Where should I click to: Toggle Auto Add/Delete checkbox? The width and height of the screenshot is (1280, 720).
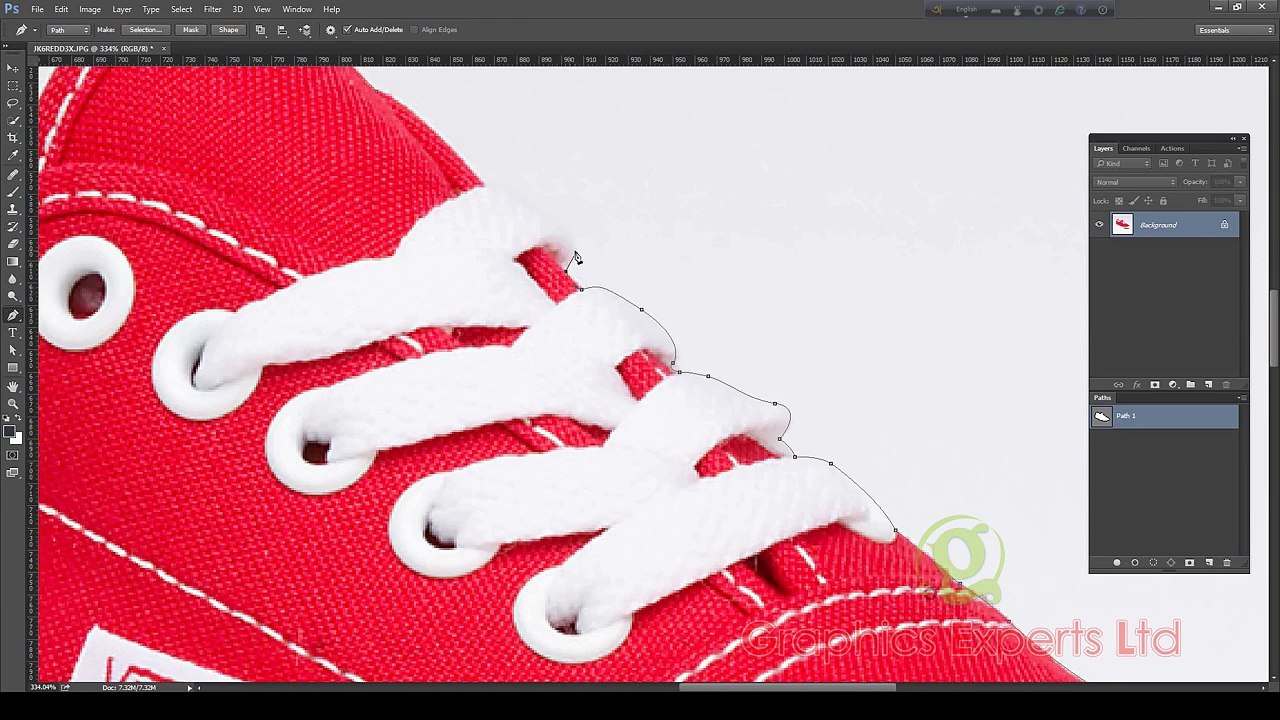(x=347, y=30)
